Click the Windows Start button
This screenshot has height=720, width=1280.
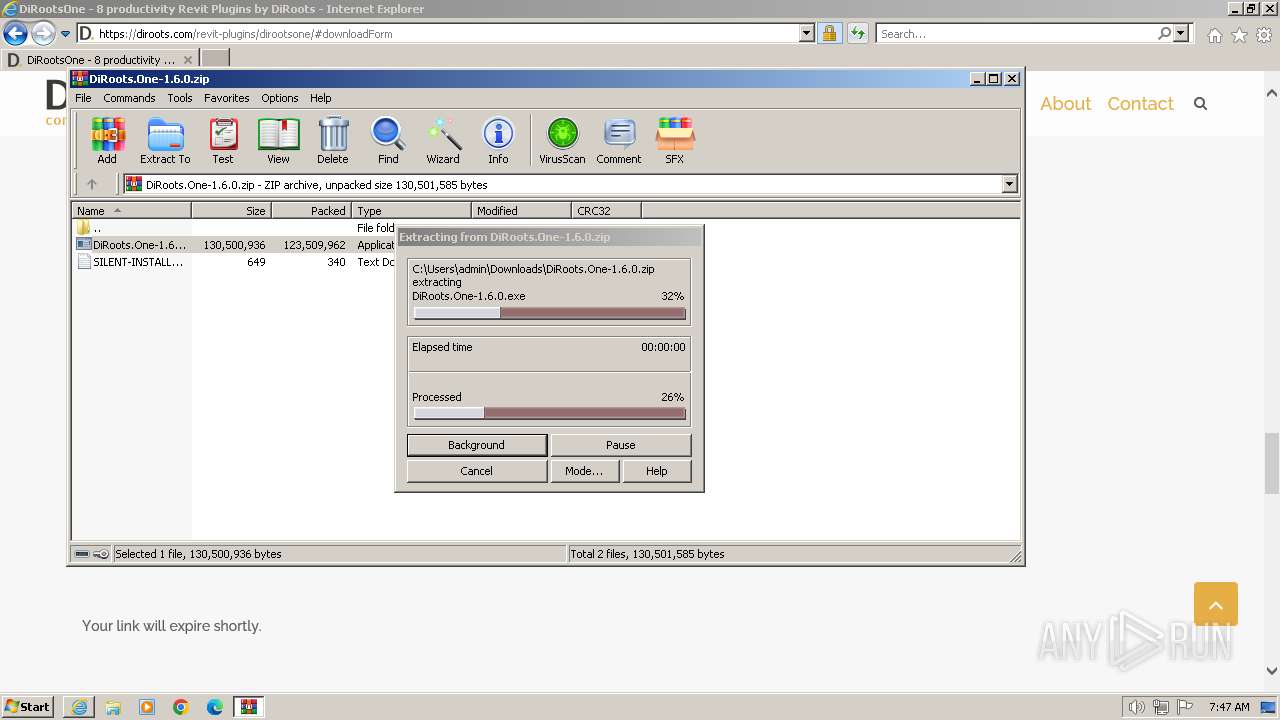click(x=28, y=707)
